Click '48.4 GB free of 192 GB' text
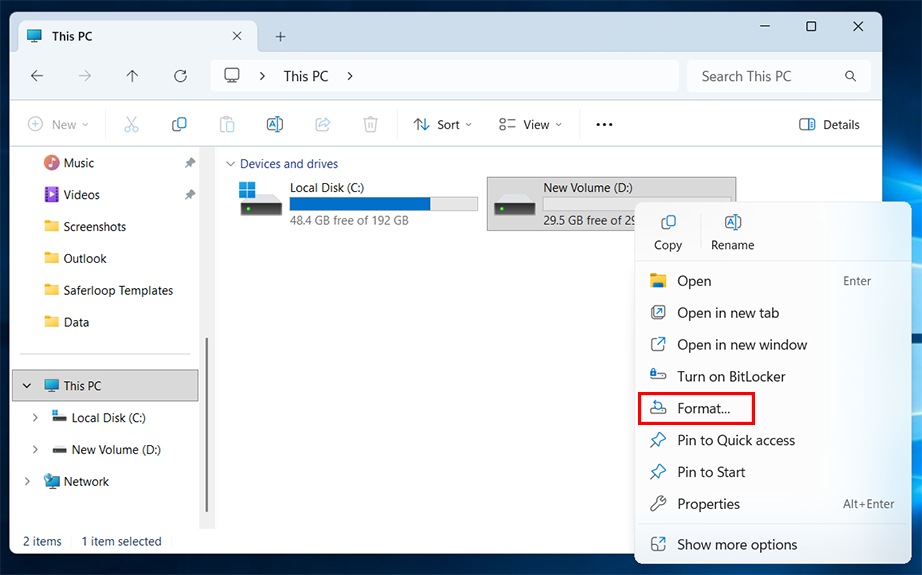922x575 pixels. click(x=349, y=220)
